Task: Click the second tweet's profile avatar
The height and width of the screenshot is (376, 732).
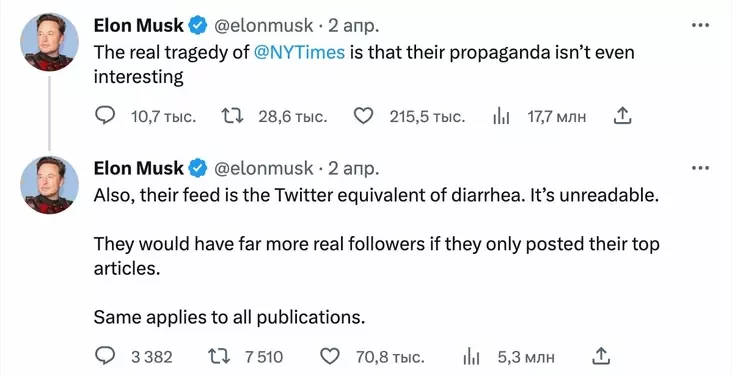Action: [49, 184]
